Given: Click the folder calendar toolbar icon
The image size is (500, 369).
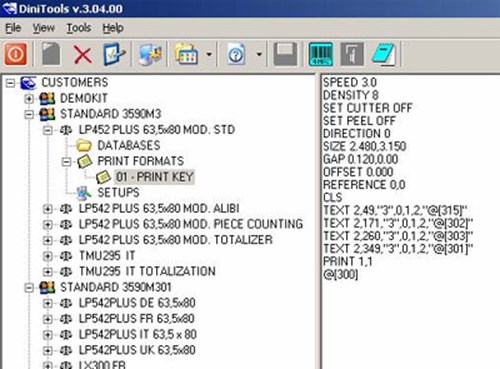Looking at the screenshot, I should tap(186, 54).
